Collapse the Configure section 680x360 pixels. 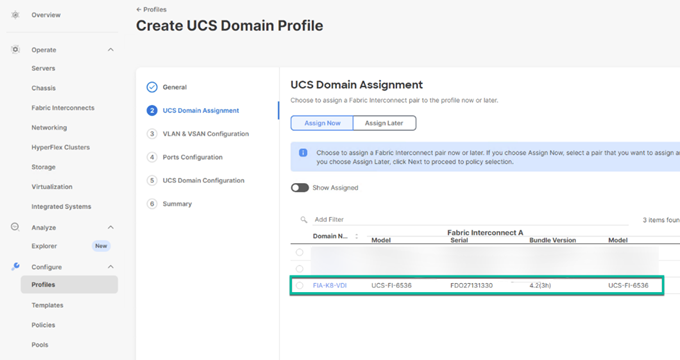[111, 267]
